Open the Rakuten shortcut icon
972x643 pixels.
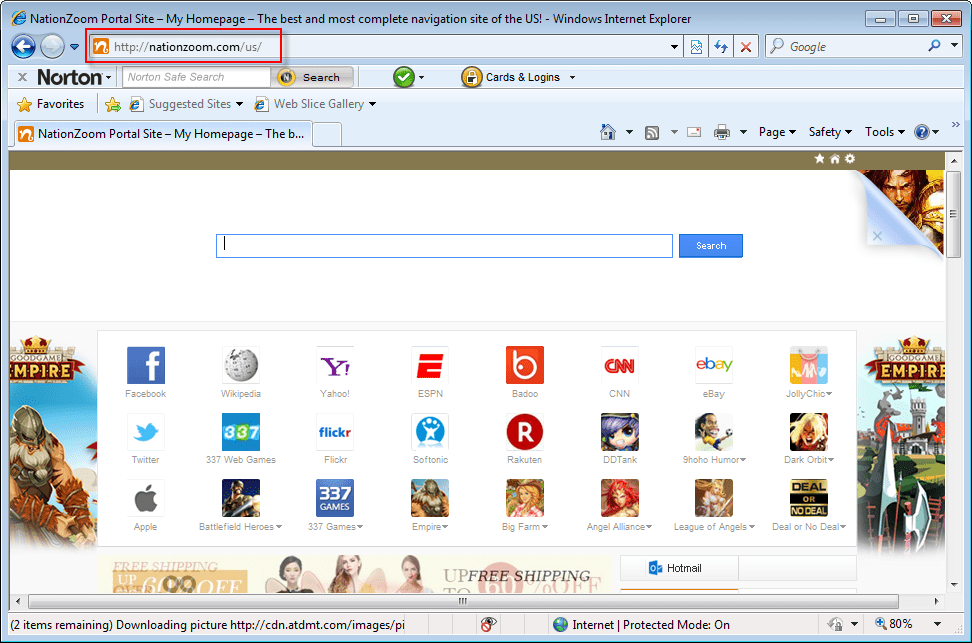click(525, 432)
